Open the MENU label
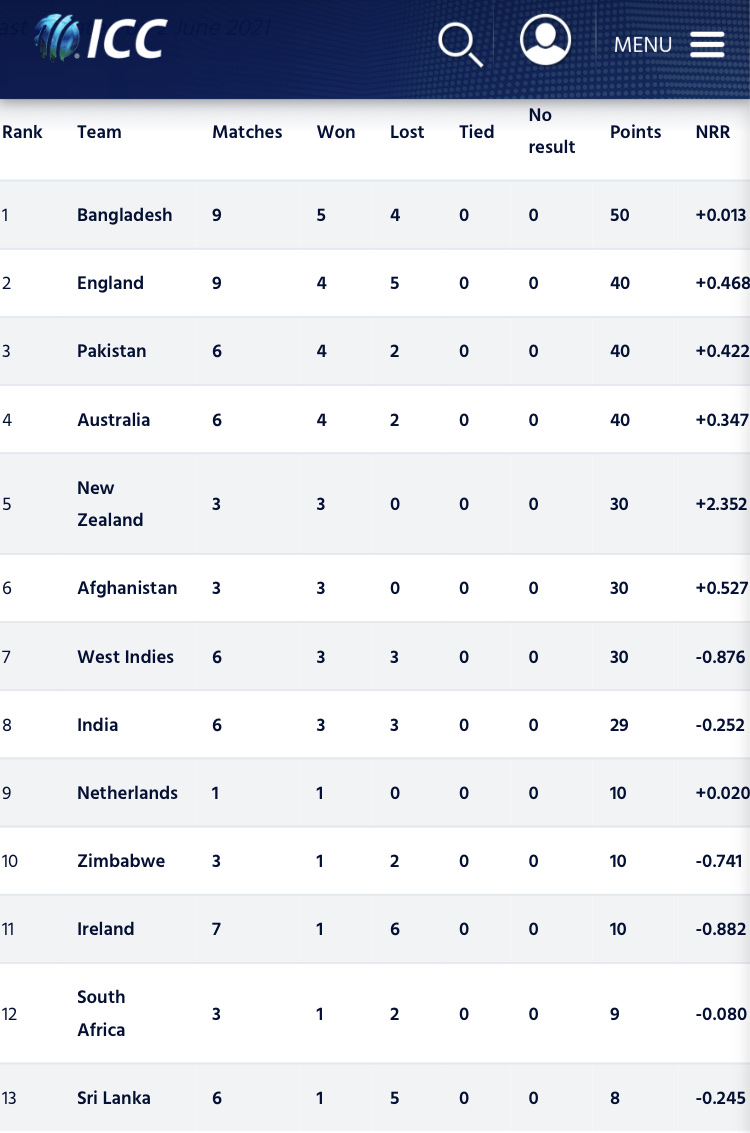Screen dimensions: 750x1133 click(642, 45)
